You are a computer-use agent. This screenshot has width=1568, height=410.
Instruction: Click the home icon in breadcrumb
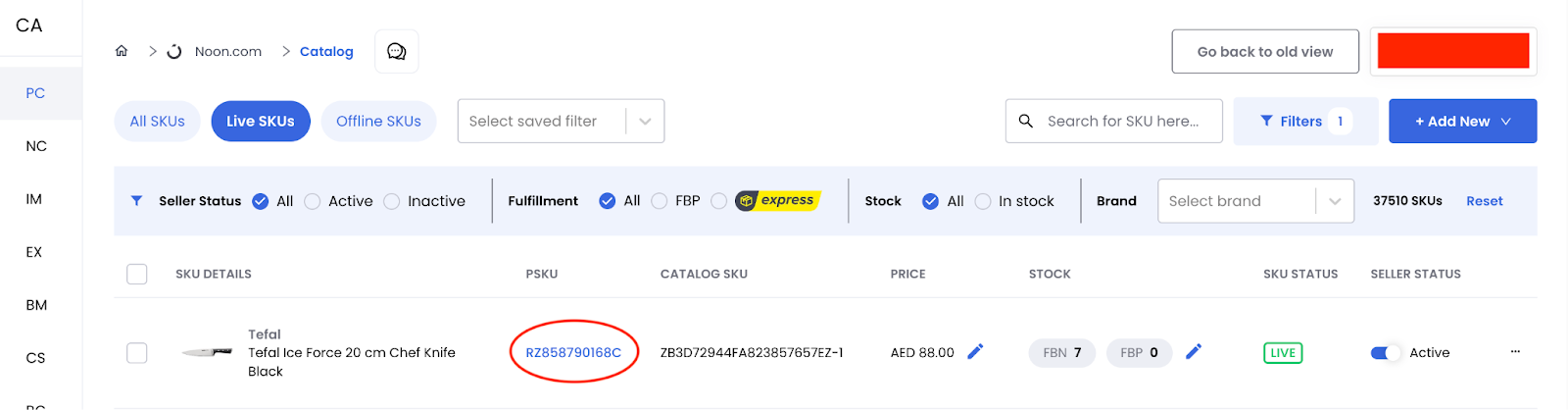122,51
